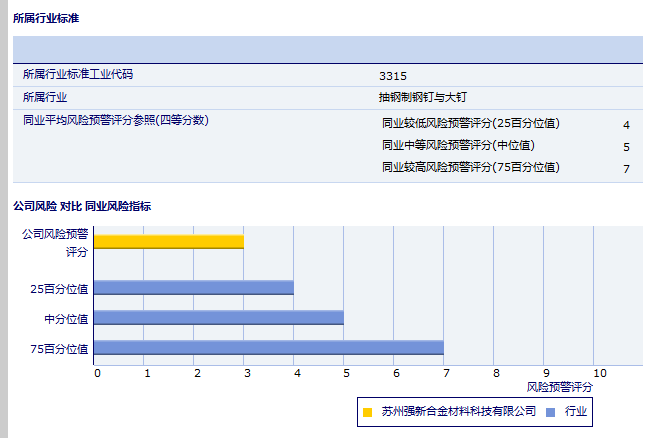This screenshot has width=654, height=438.
Task: Click the industry code value 3315
Action: tap(393, 75)
